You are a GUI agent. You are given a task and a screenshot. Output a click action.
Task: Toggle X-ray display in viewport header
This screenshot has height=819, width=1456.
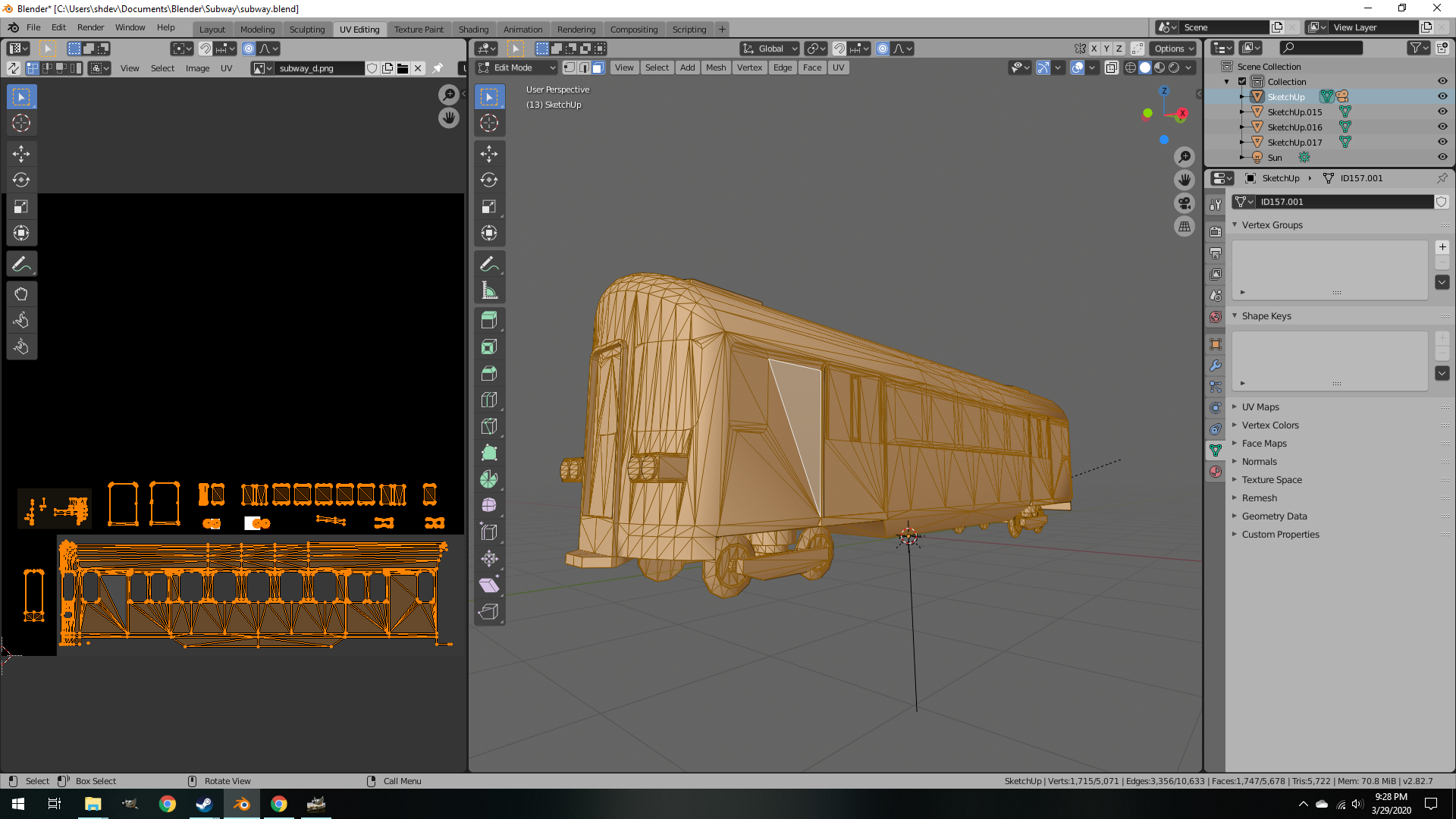click(x=1112, y=67)
